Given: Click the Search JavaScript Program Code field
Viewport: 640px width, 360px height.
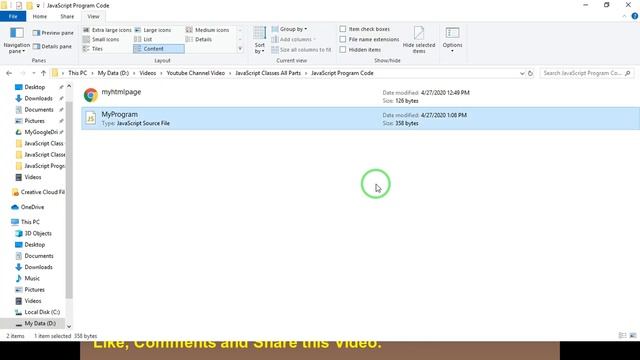Looking at the screenshot, I should click(586, 73).
